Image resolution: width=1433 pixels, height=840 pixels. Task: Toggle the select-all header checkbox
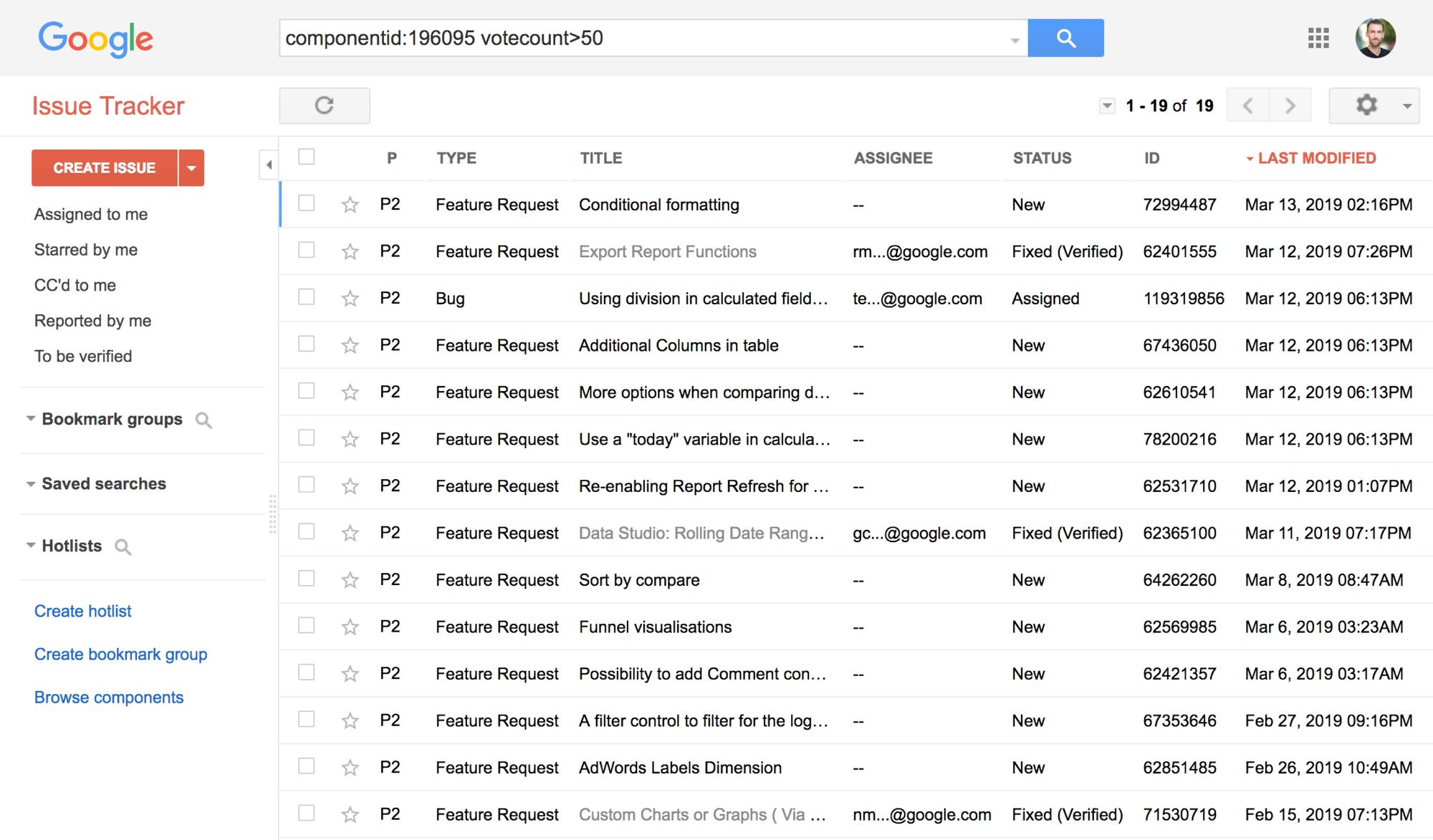coord(307,157)
